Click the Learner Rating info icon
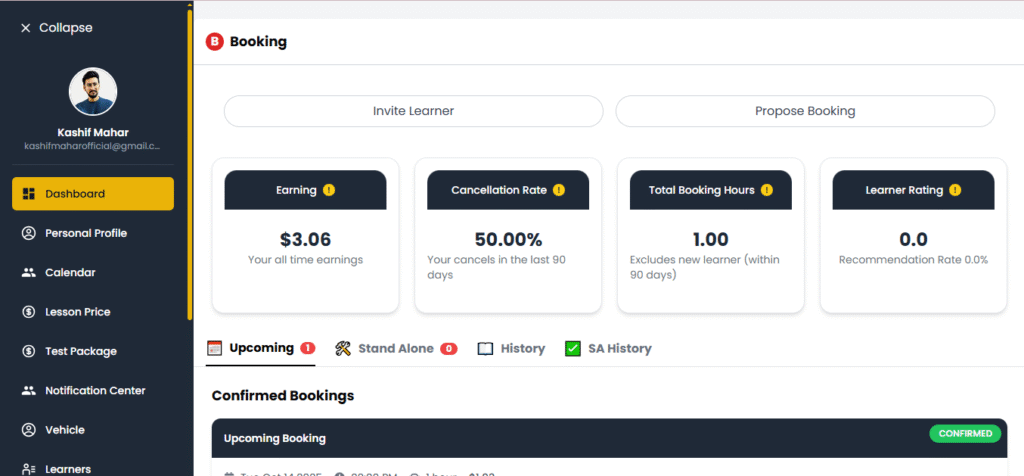Image resolution: width=1024 pixels, height=476 pixels. [955, 190]
